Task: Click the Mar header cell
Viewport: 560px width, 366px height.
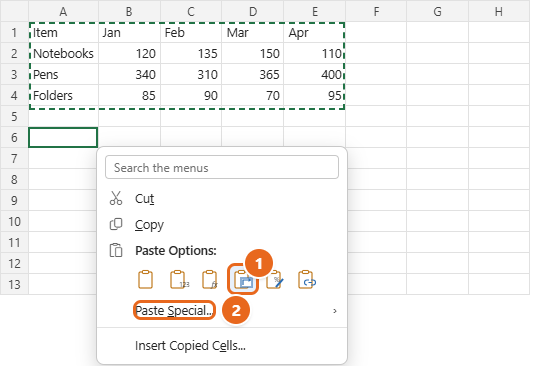Action: click(x=252, y=32)
